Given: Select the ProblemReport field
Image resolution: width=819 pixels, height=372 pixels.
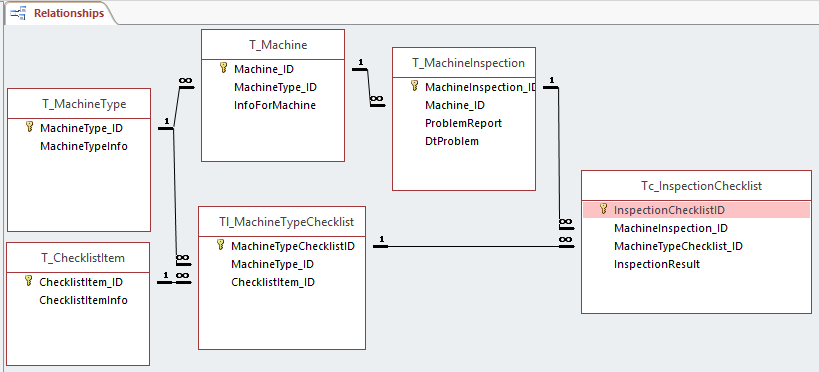Looking at the screenshot, I should pos(463,123).
